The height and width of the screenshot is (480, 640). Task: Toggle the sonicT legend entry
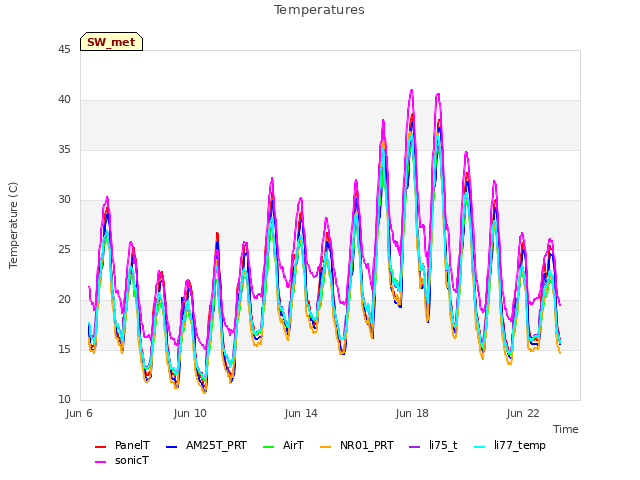[x=122, y=460]
